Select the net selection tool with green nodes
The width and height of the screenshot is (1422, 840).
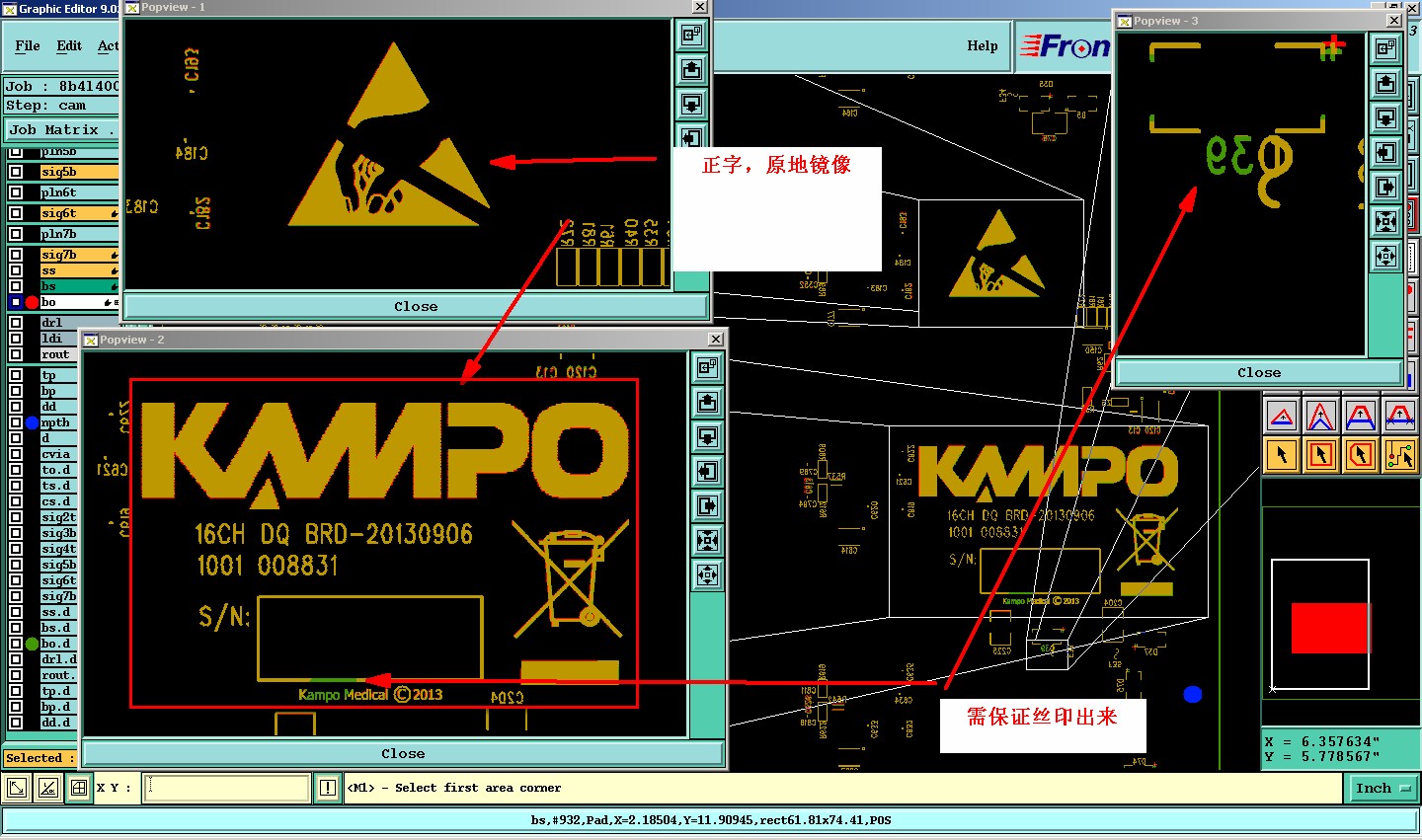[x=1400, y=455]
